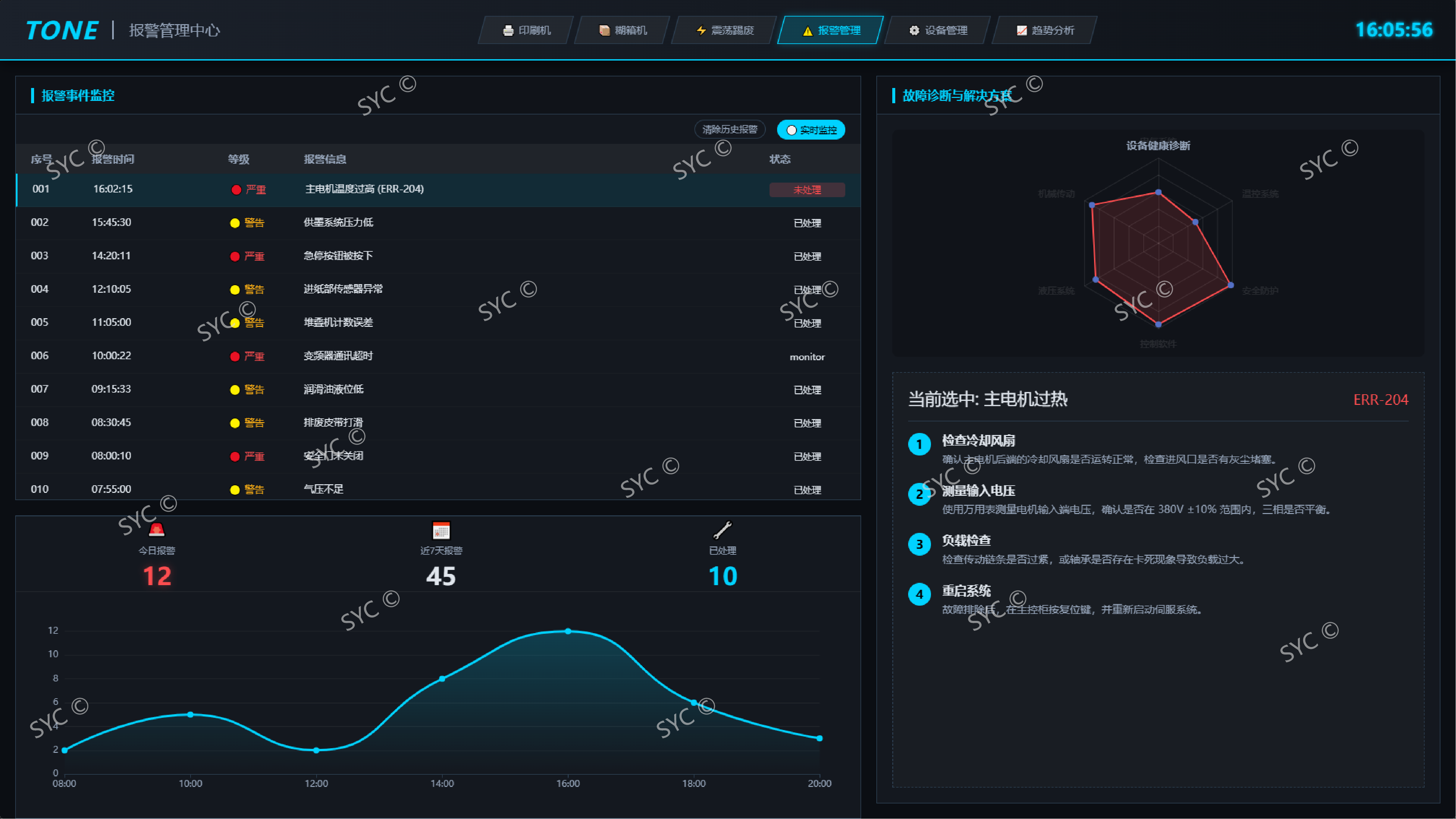Viewport: 1456px width, 819px height.
Task: Toggle the 实时监控 switch
Action: 811,130
